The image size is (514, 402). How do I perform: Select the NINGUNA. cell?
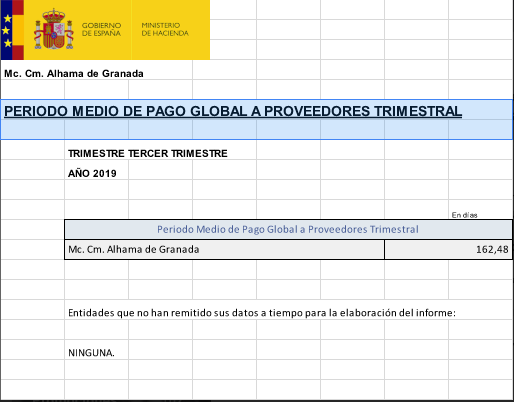[x=91, y=353]
